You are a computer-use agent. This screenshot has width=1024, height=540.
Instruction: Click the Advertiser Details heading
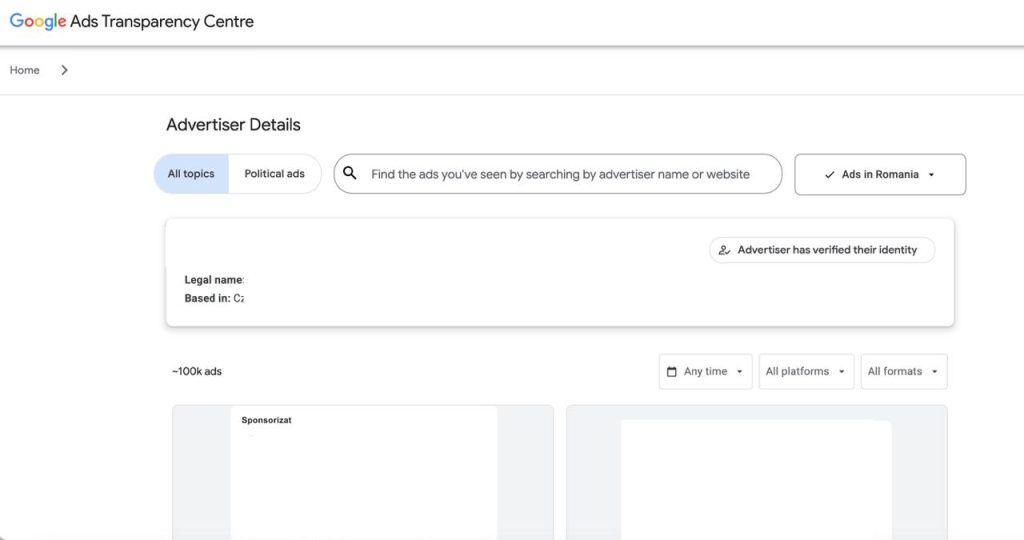(x=233, y=125)
